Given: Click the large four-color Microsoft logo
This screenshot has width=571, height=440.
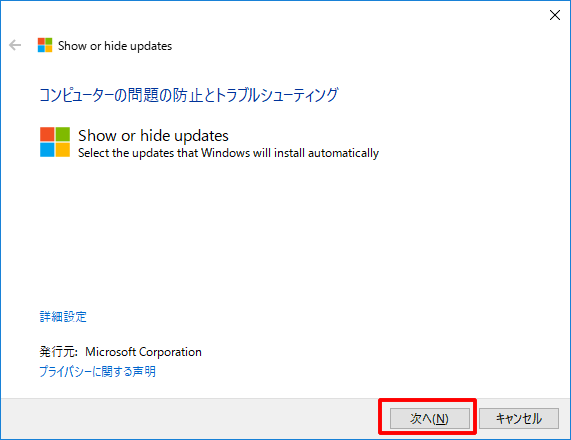Looking at the screenshot, I should pyautogui.click(x=55, y=142).
